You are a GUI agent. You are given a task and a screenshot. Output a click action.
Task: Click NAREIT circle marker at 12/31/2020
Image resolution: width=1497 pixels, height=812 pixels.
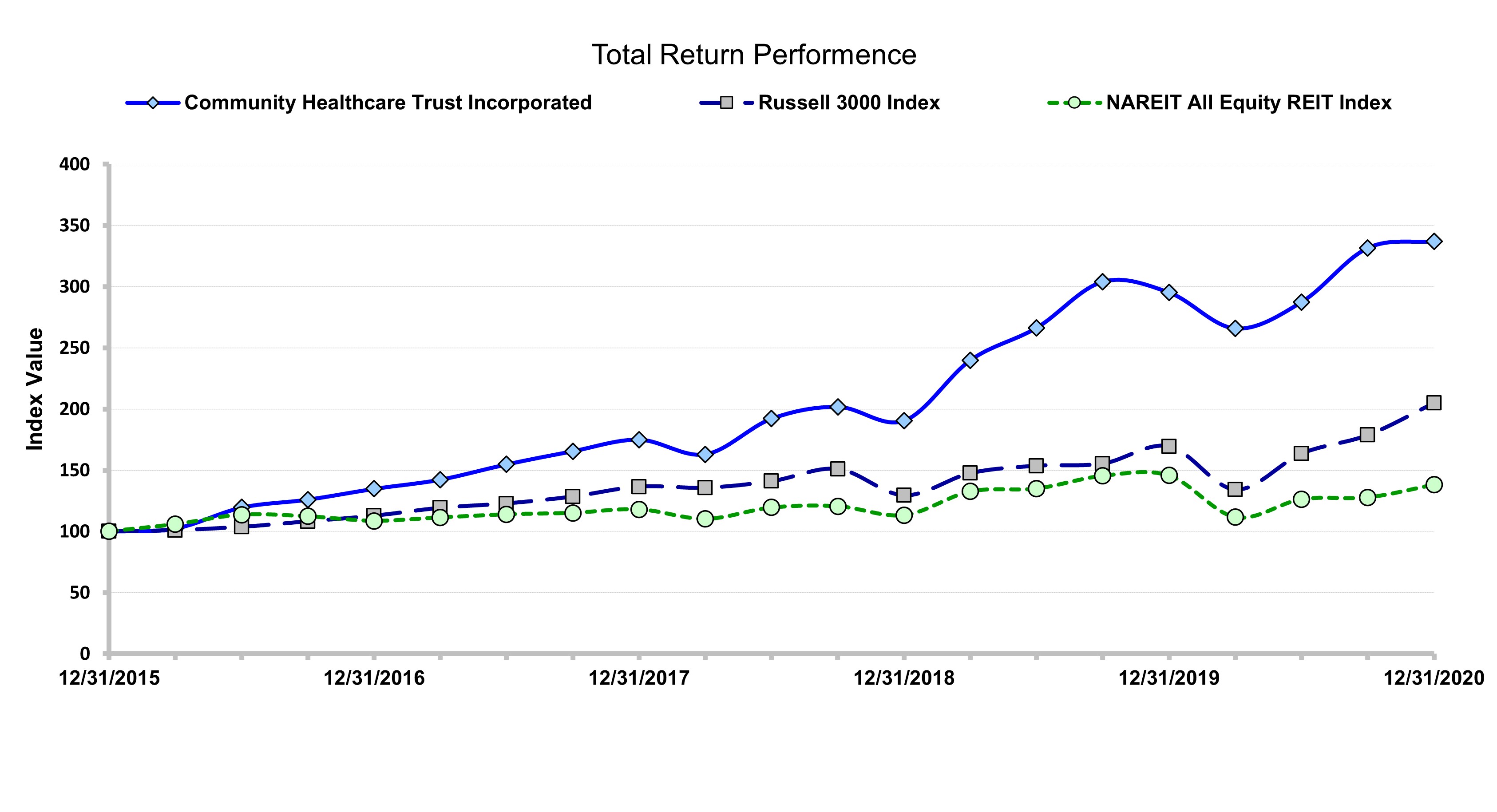(1434, 484)
